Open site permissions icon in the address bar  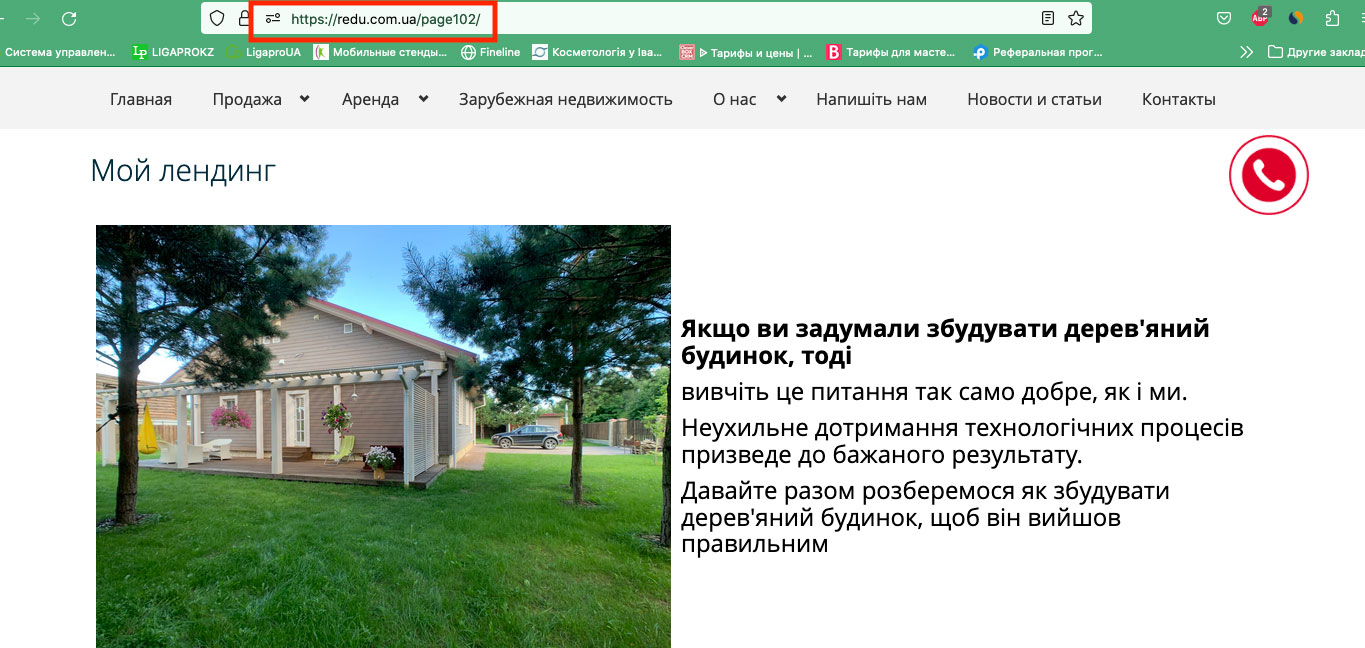point(273,18)
